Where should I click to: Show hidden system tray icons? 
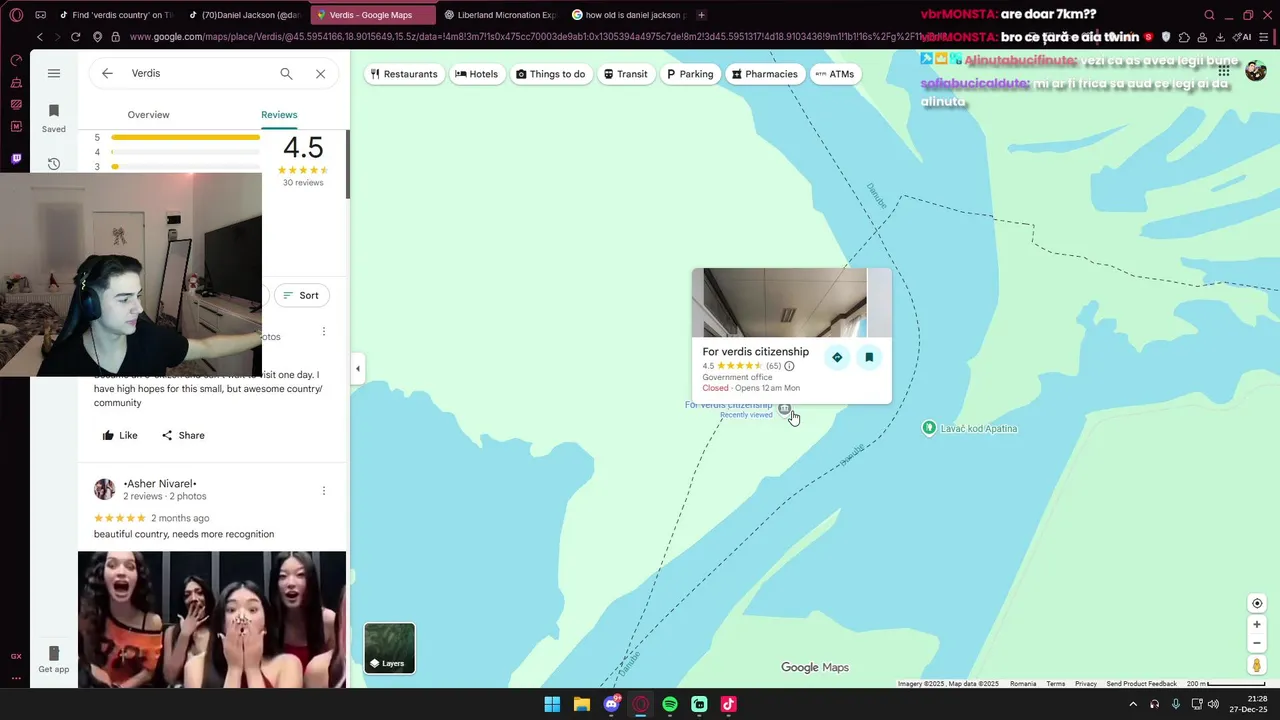pos(1133,704)
